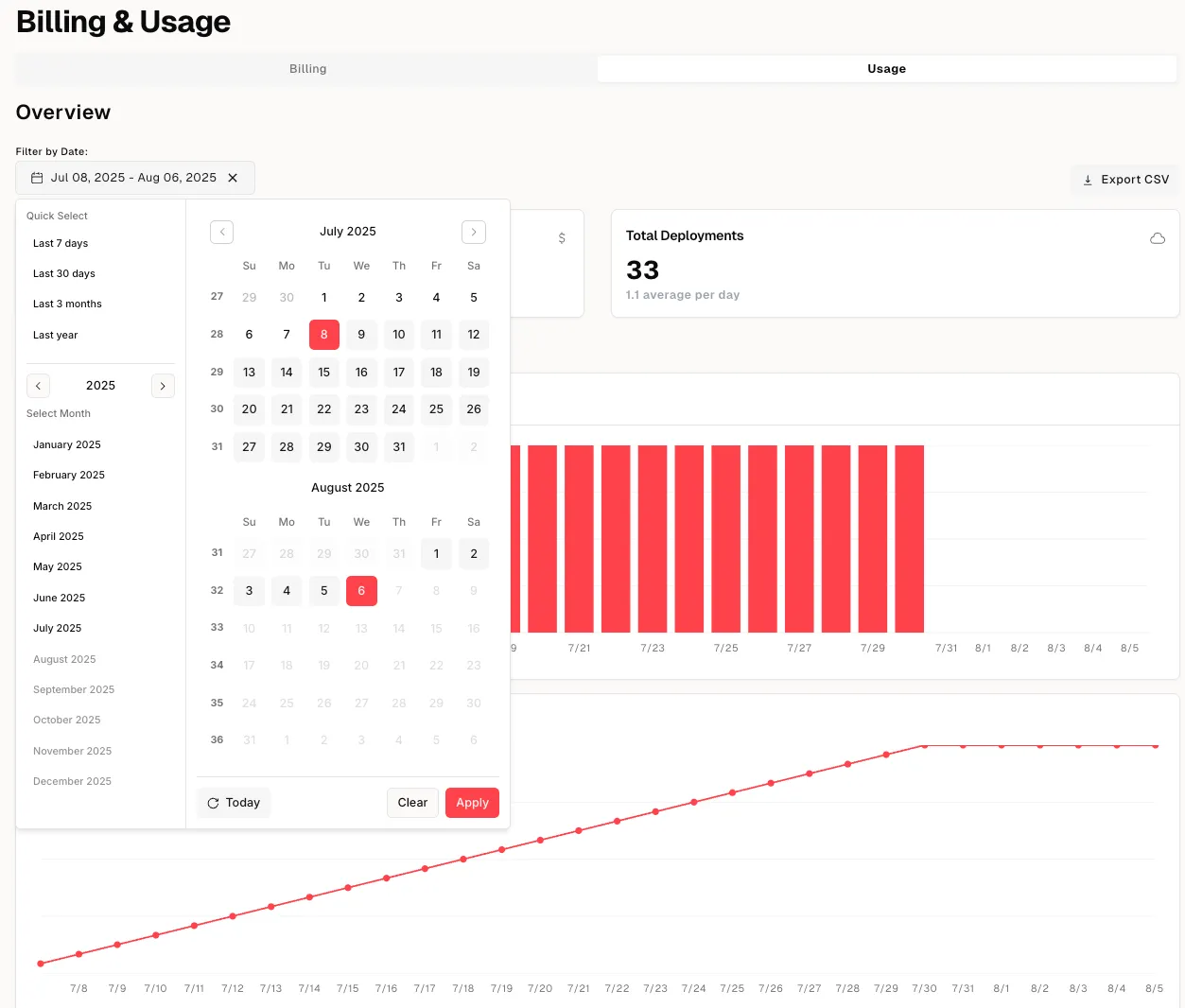Select the Usage tab
Screen dimensions: 1185x1008
pos(886,69)
